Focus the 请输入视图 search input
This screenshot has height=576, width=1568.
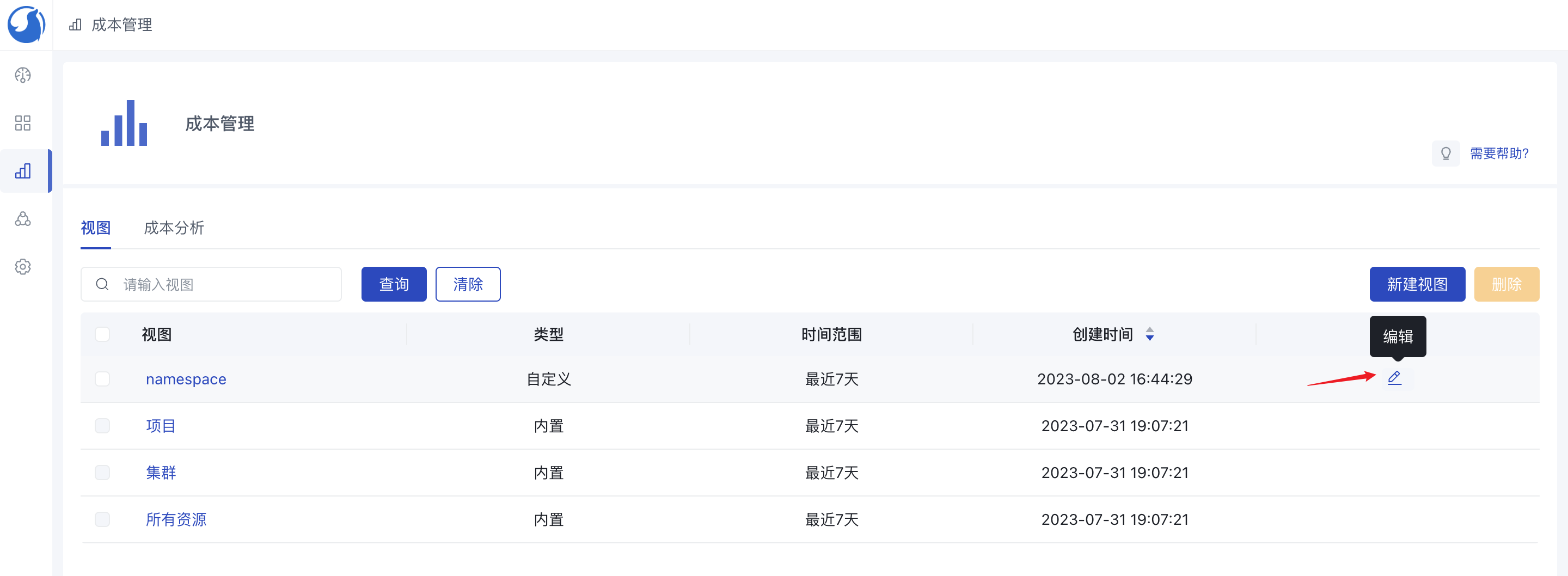[x=211, y=284]
